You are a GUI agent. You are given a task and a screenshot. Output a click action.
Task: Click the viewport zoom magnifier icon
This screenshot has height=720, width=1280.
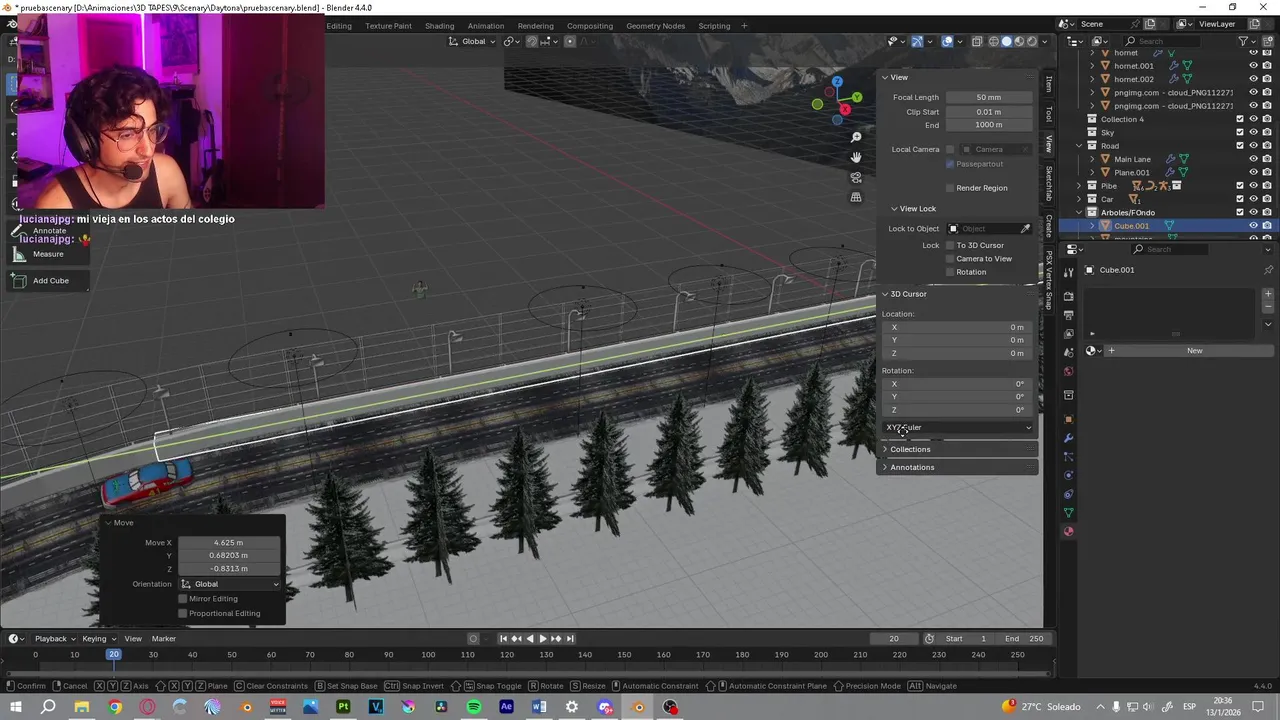click(x=856, y=137)
